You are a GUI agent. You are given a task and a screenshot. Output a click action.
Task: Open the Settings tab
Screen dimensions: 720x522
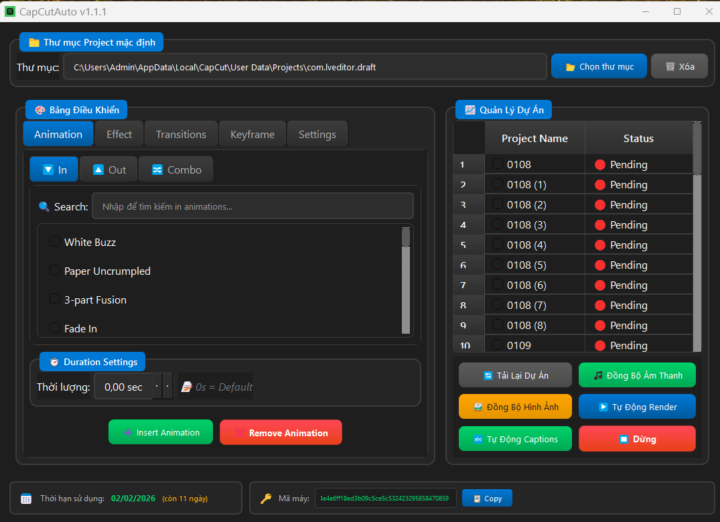[317, 134]
